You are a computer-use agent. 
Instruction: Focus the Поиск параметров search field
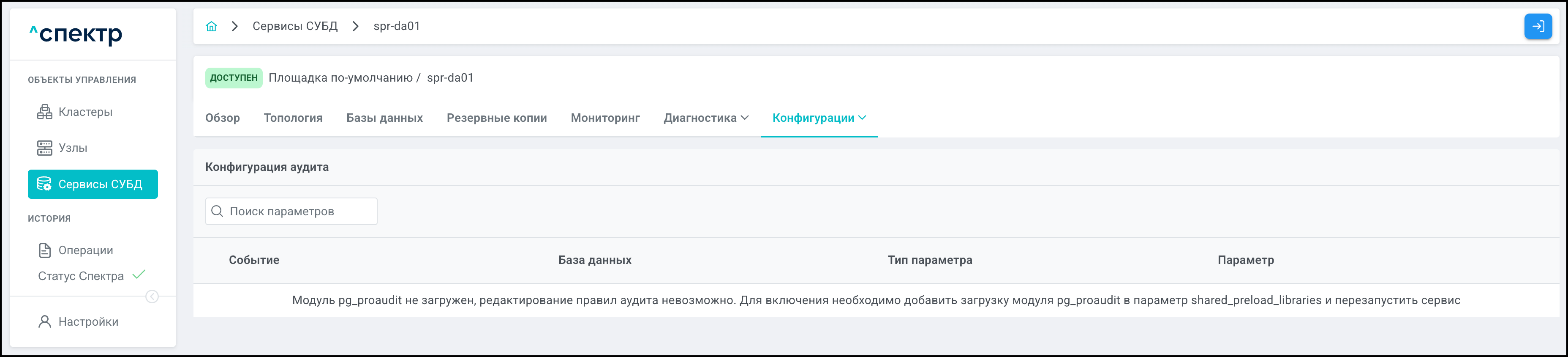(x=298, y=211)
